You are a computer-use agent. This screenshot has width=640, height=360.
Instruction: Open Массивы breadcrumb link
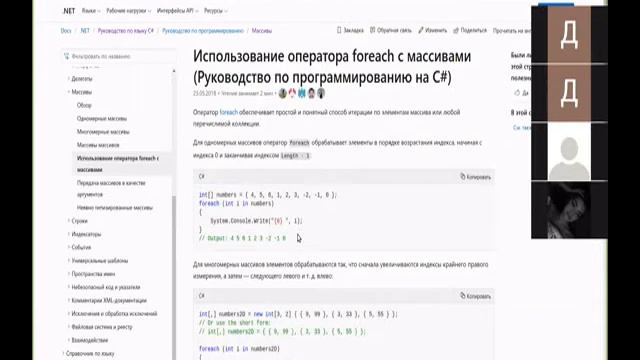[x=262, y=31]
